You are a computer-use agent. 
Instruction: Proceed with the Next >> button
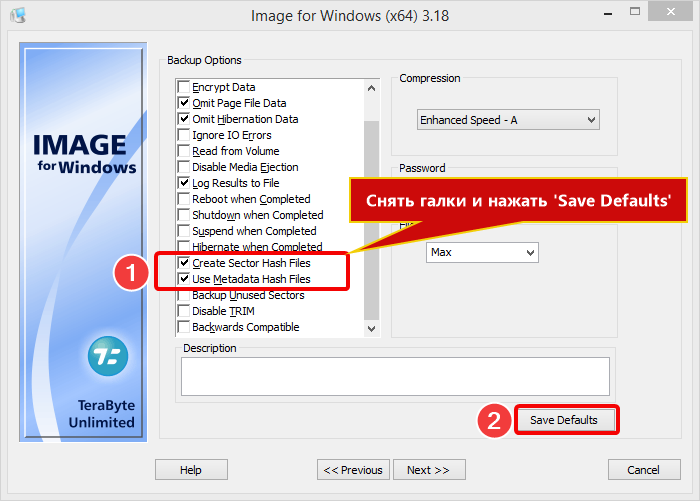click(429, 470)
